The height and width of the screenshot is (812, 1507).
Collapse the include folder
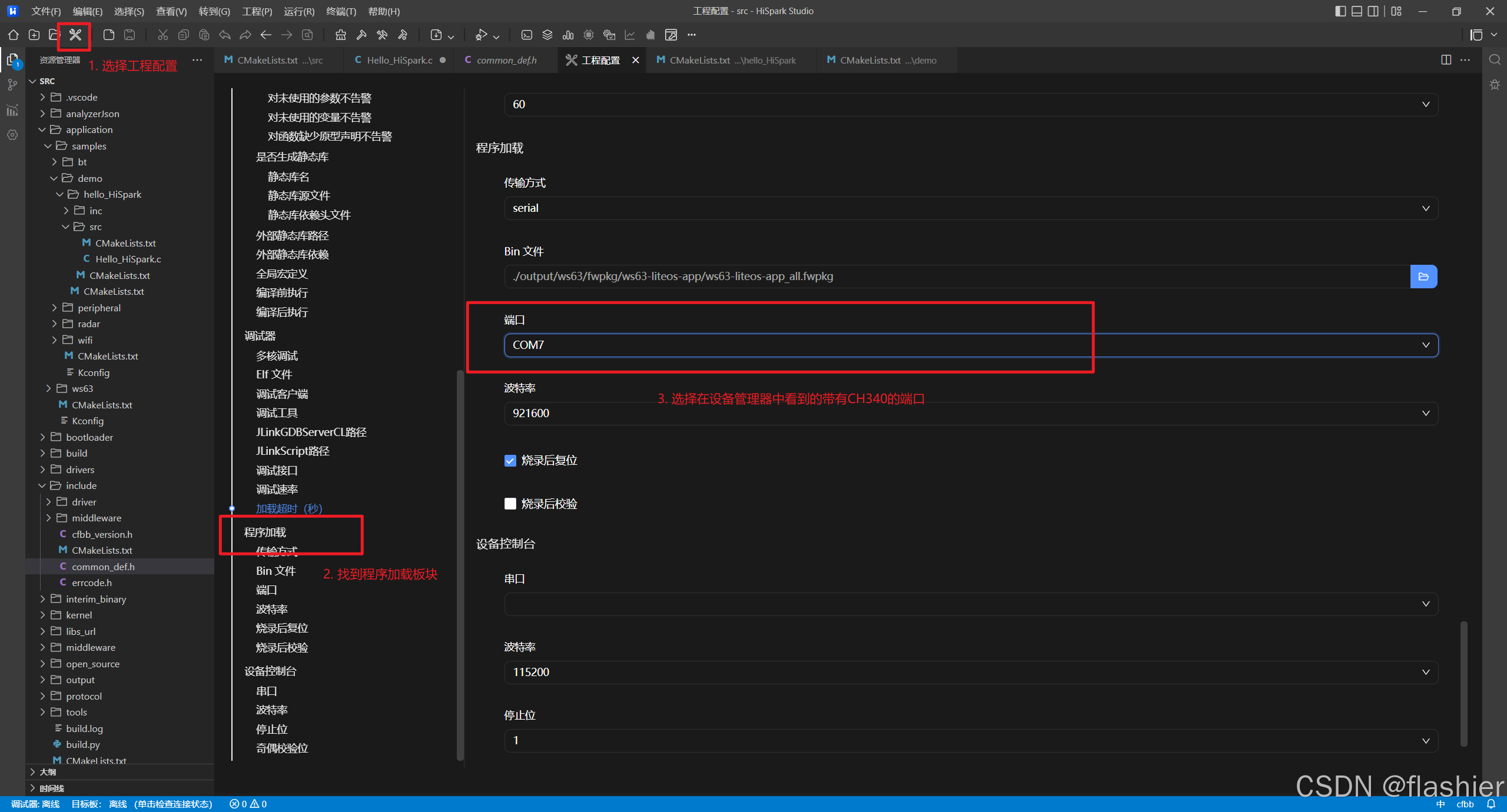[81, 485]
